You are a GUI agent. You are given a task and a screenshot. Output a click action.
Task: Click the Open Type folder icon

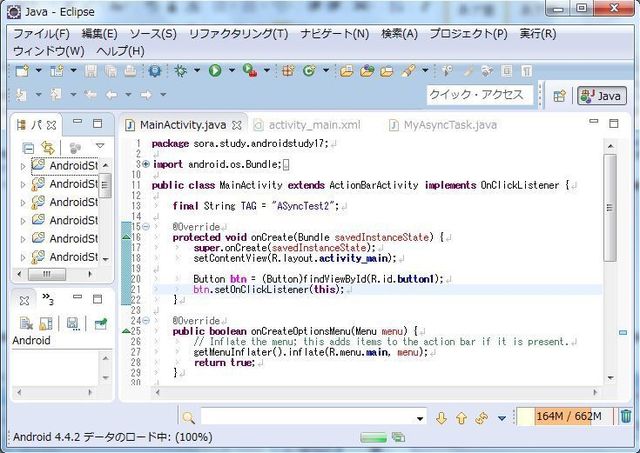click(347, 71)
